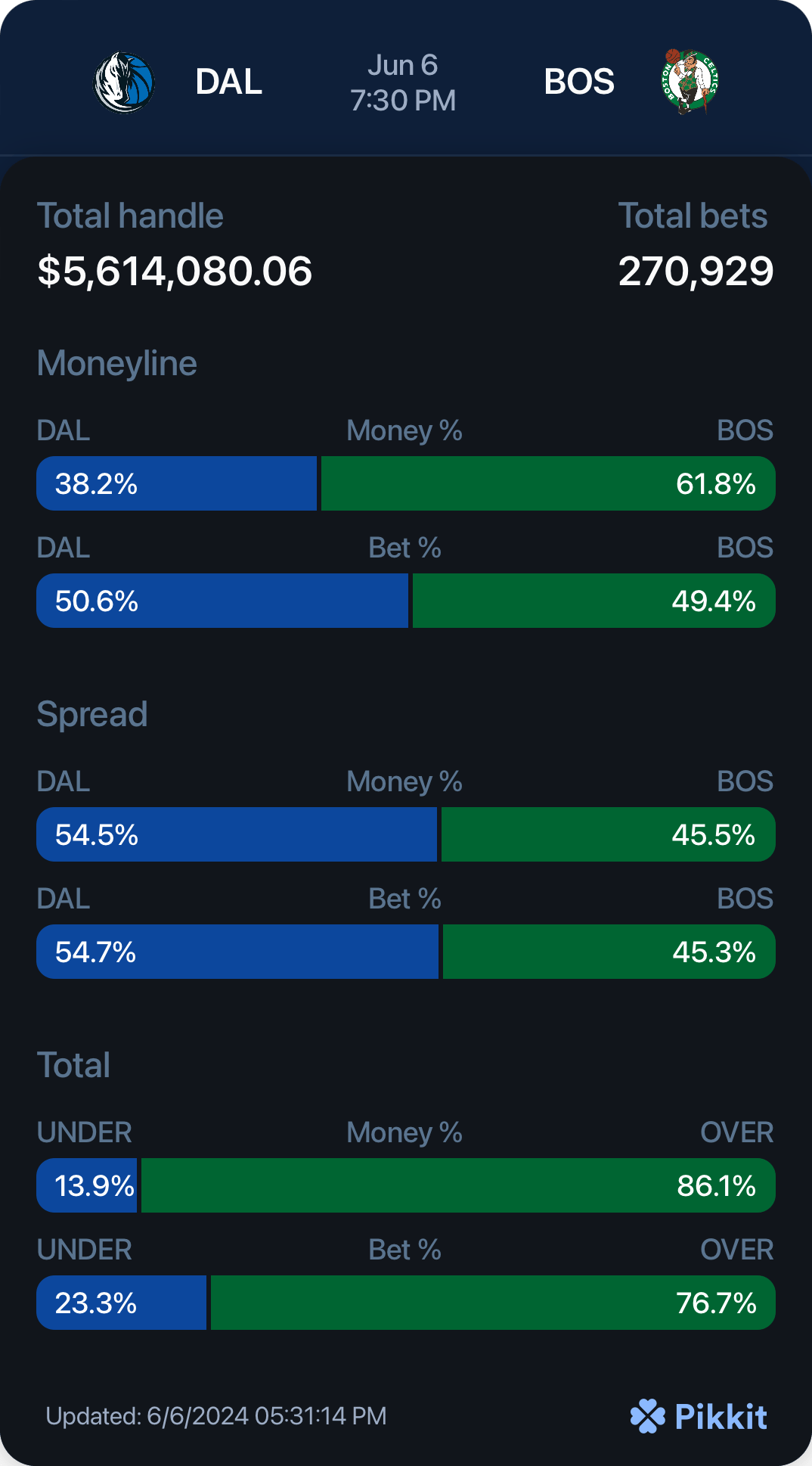Click the 270,929 total bets figure
The image size is (812, 1466).
click(x=696, y=271)
